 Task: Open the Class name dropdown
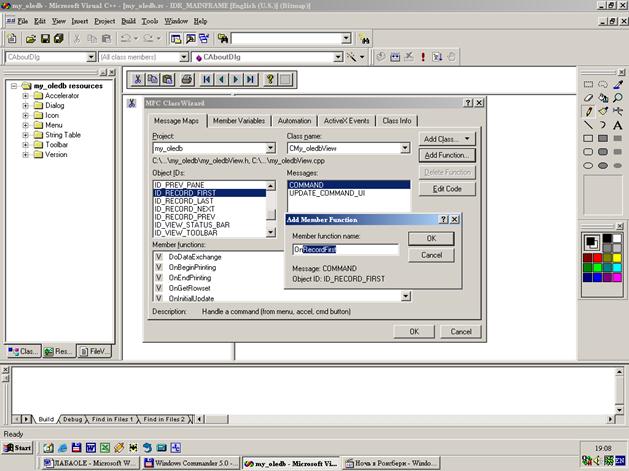pyautogui.click(x=405, y=148)
